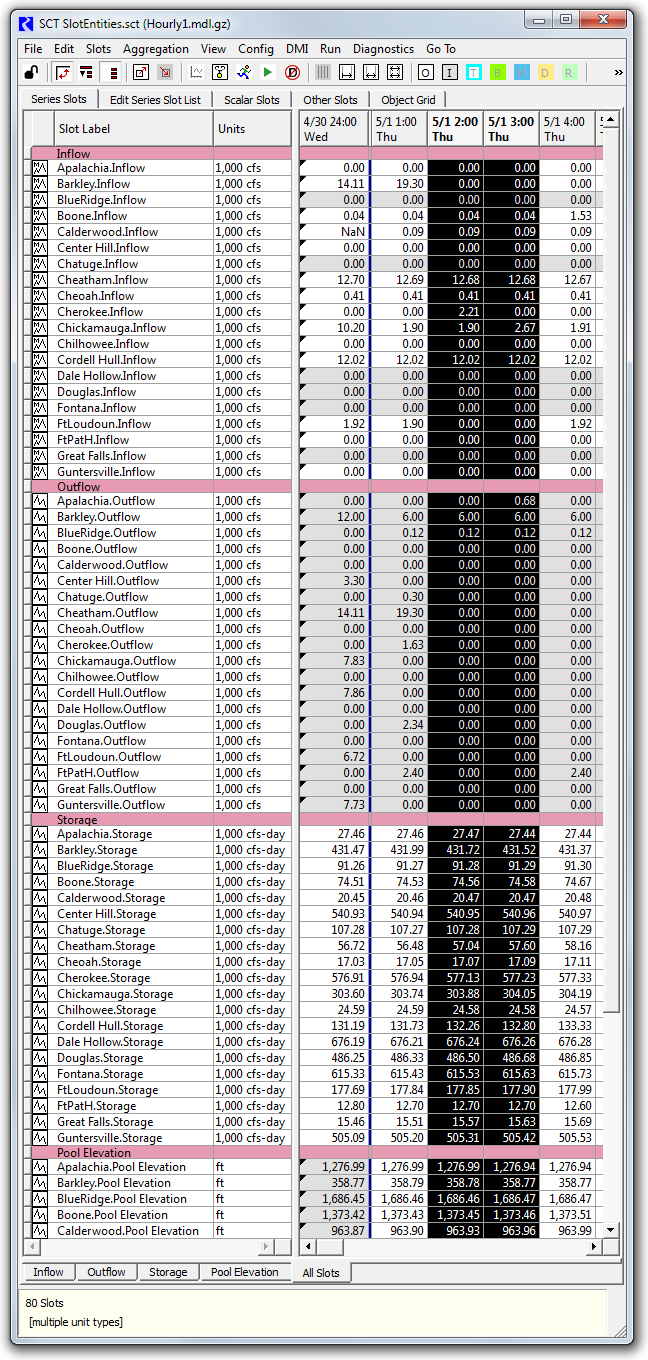Select the Boone.Pool Elevation slot label
Viewport: 648px width, 1360px height.
click(x=133, y=1215)
